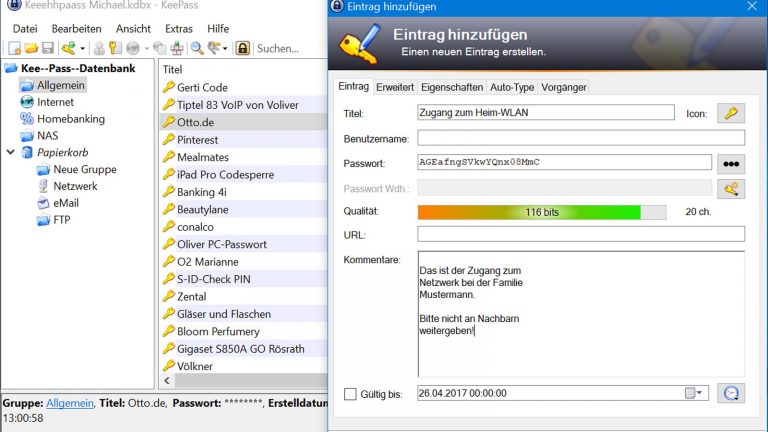768x432 pixels.
Task: Open the Datei menu
Action: (x=25, y=28)
